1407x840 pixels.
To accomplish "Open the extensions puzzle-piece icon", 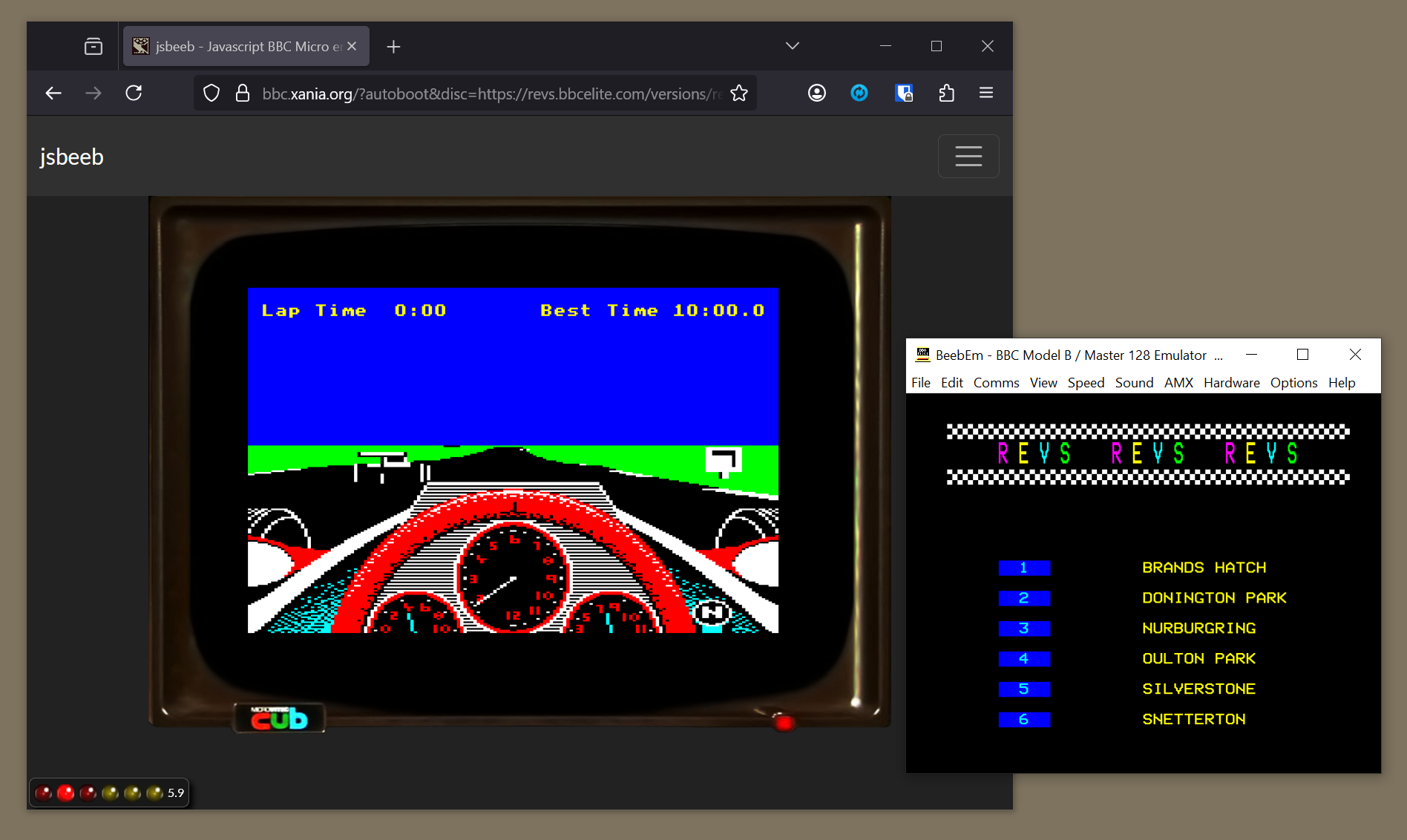I will pos(946,93).
